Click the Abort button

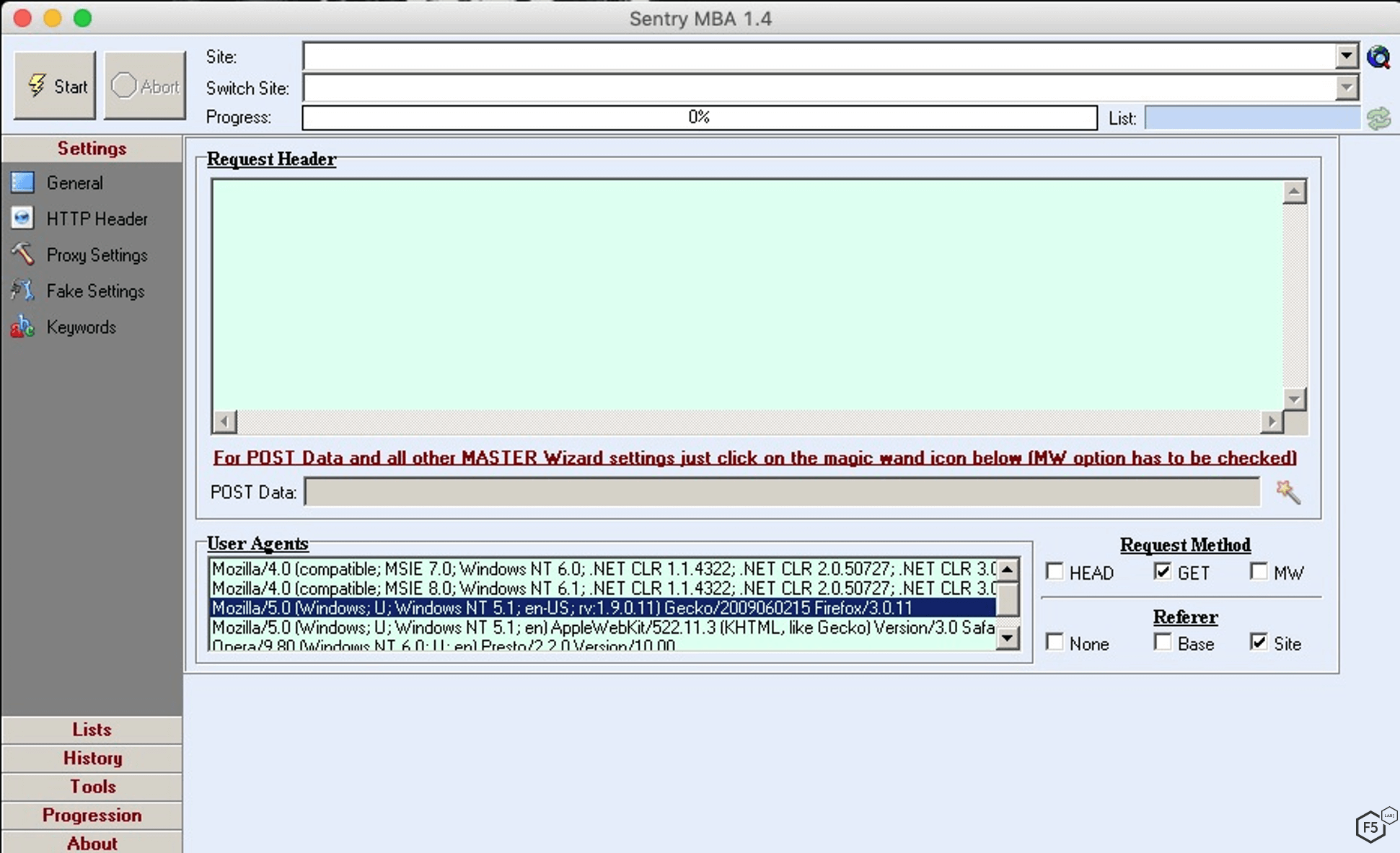(145, 86)
